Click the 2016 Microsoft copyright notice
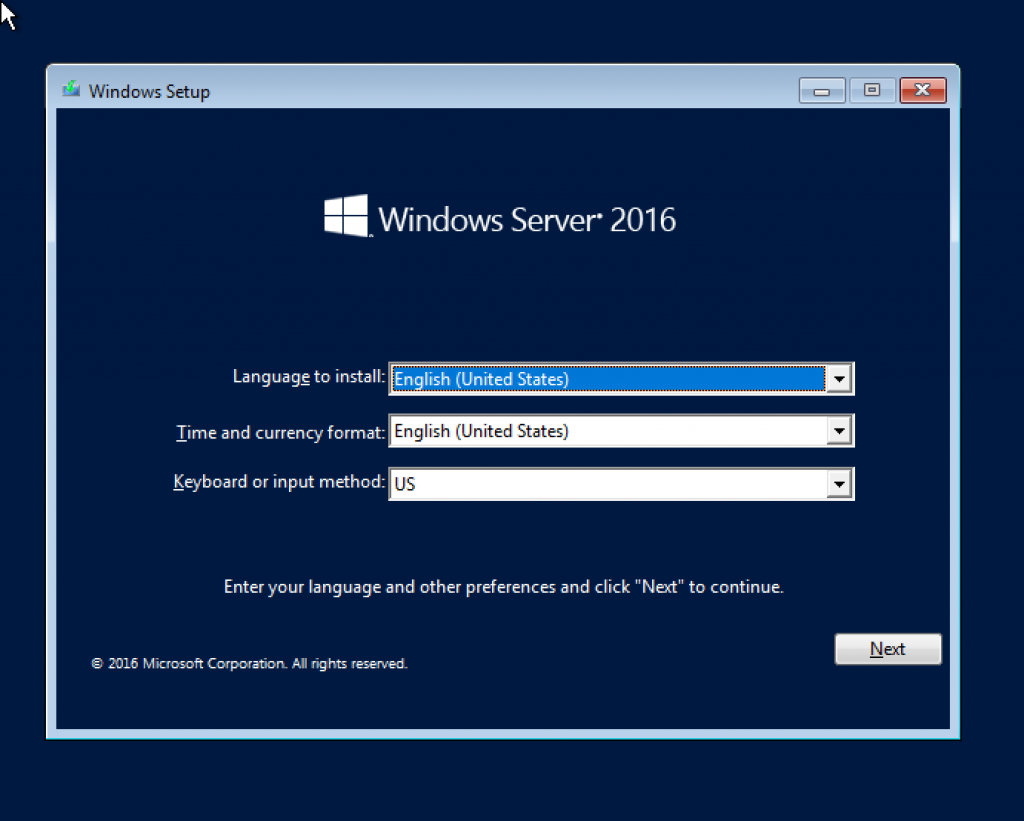Image resolution: width=1024 pixels, height=821 pixels. click(249, 663)
